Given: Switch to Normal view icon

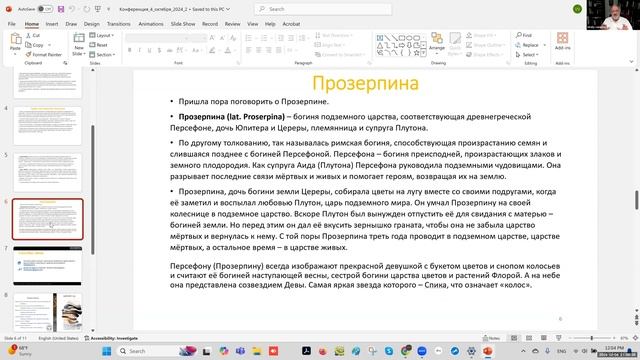Looking at the screenshot, I should click(x=514, y=338).
